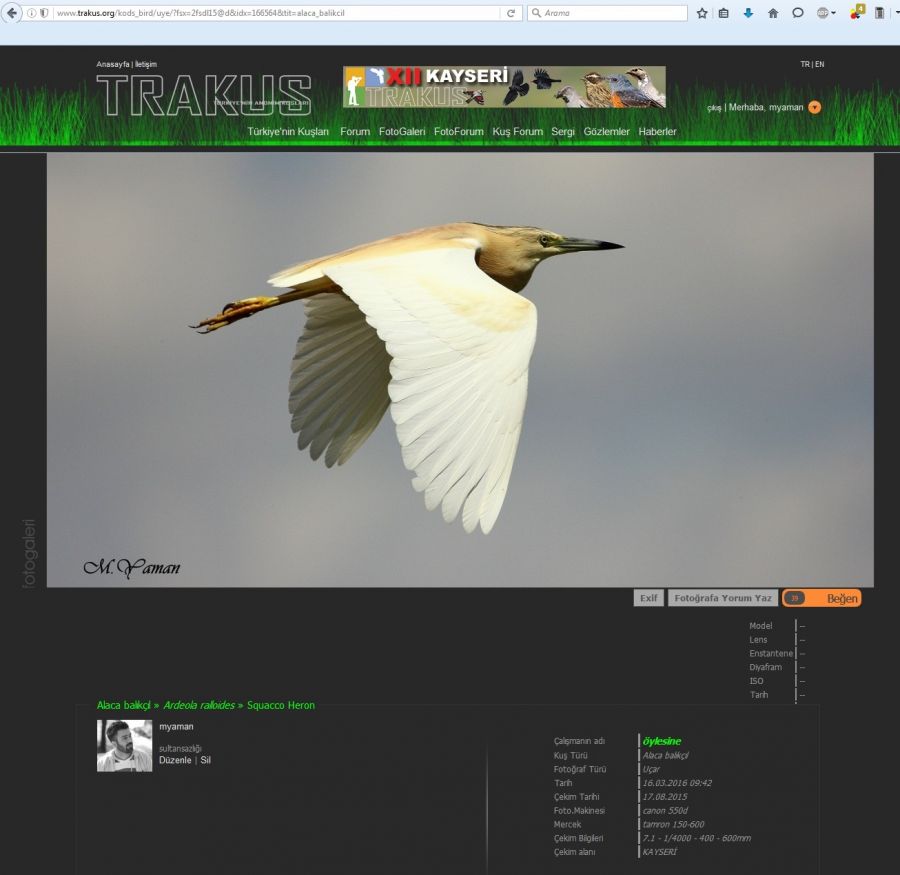The width and height of the screenshot is (900, 875).
Task: Open the site information icon in address bar
Action: 31,13
